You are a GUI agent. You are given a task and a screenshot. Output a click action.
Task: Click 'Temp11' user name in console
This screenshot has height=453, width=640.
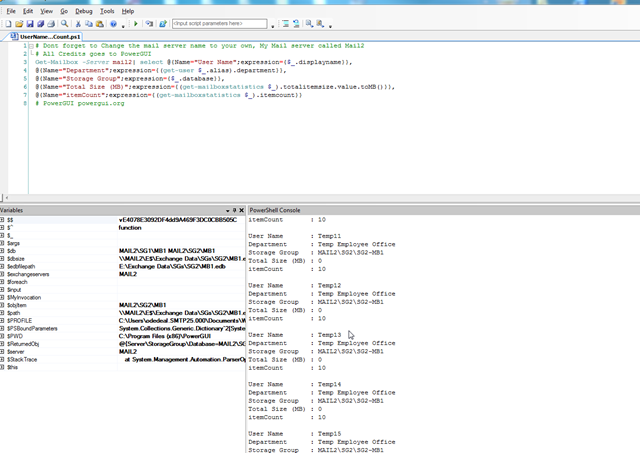coord(329,236)
